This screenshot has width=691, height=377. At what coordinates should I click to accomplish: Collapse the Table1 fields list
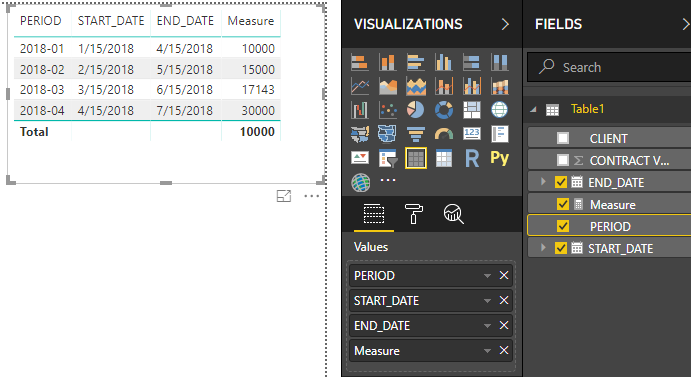[x=534, y=109]
